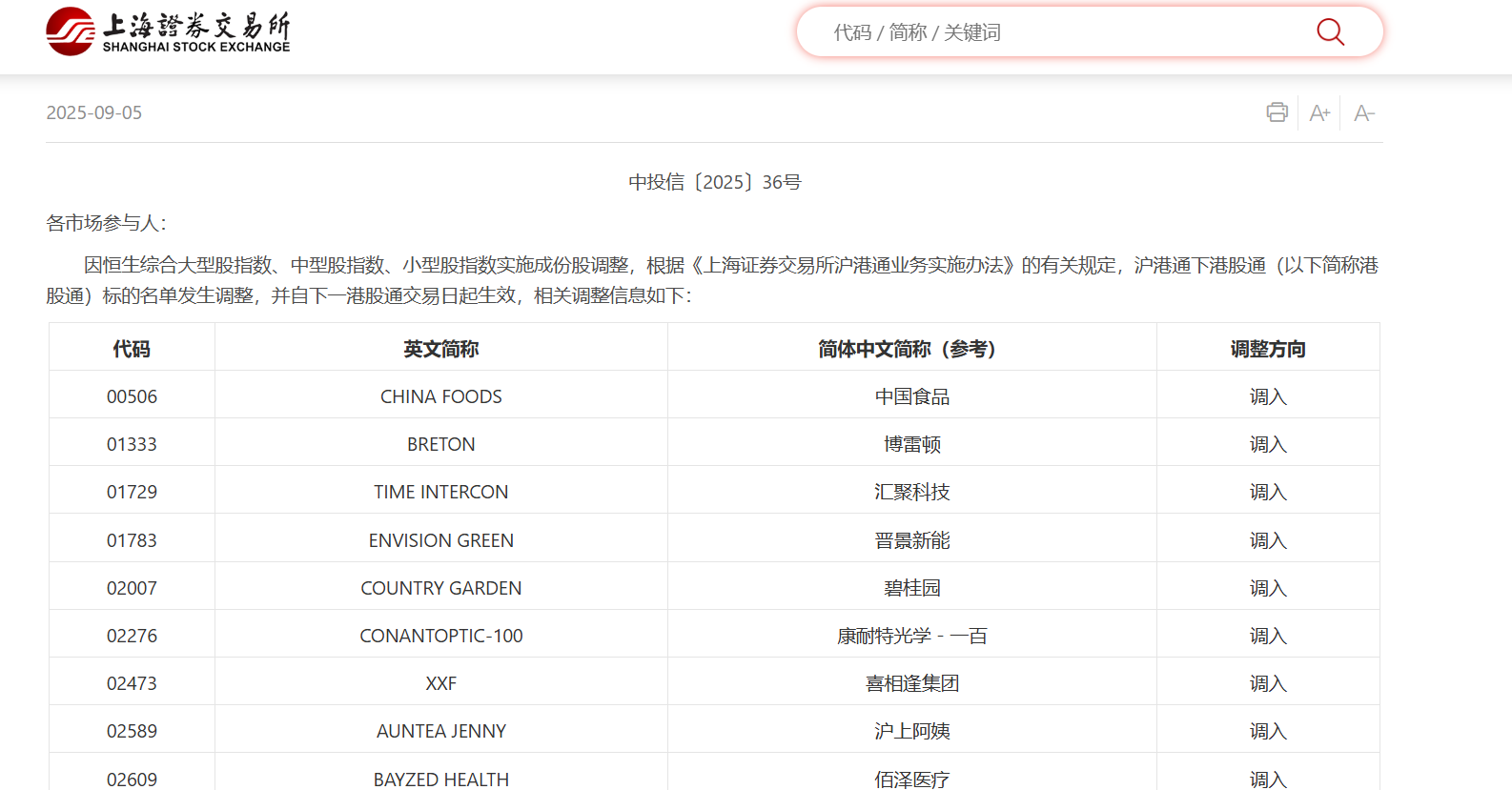
Task: Click the 英文简称 column header
Action: pyautogui.click(x=441, y=349)
